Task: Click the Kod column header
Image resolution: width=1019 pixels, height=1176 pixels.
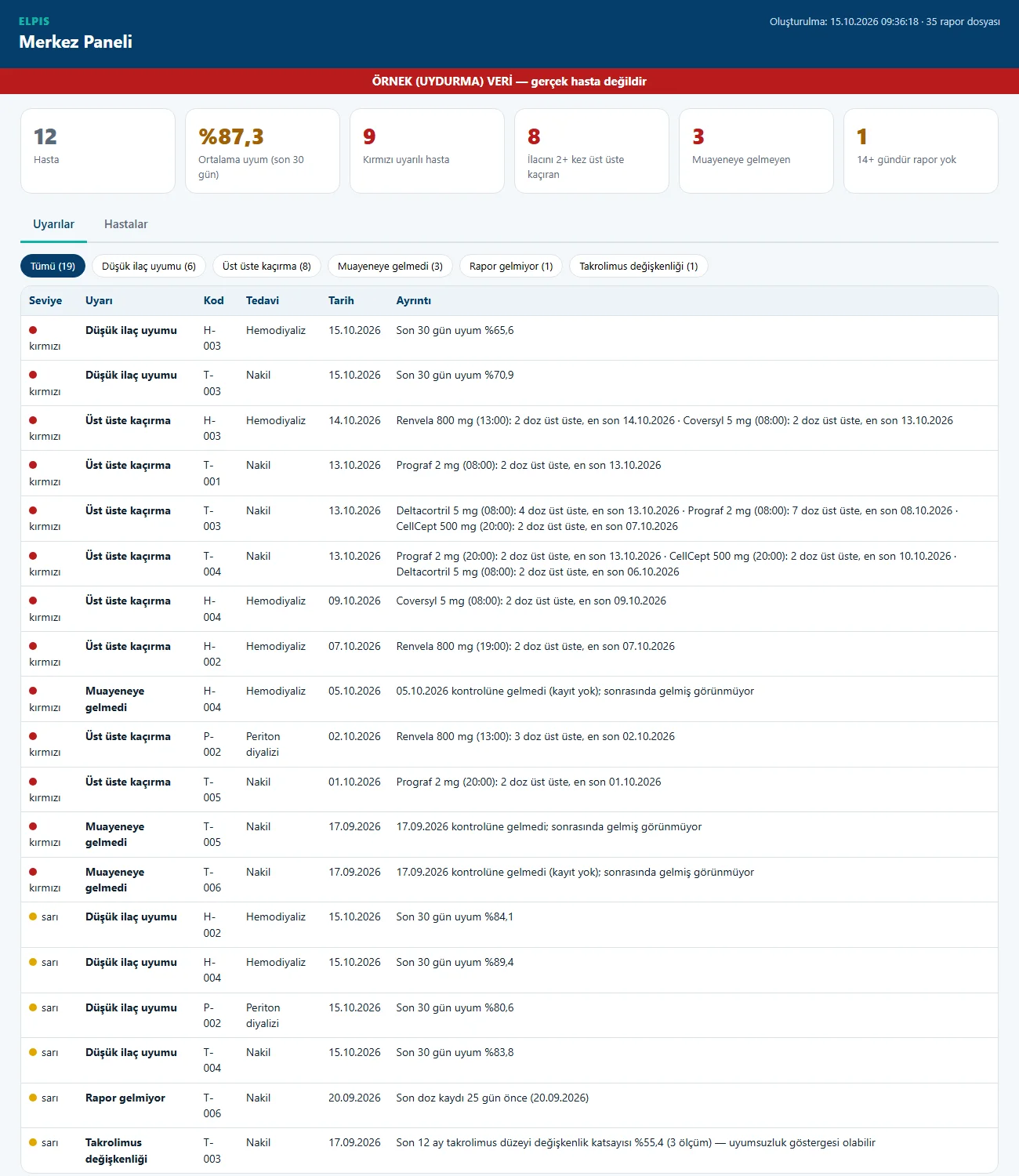Action: [x=213, y=301]
